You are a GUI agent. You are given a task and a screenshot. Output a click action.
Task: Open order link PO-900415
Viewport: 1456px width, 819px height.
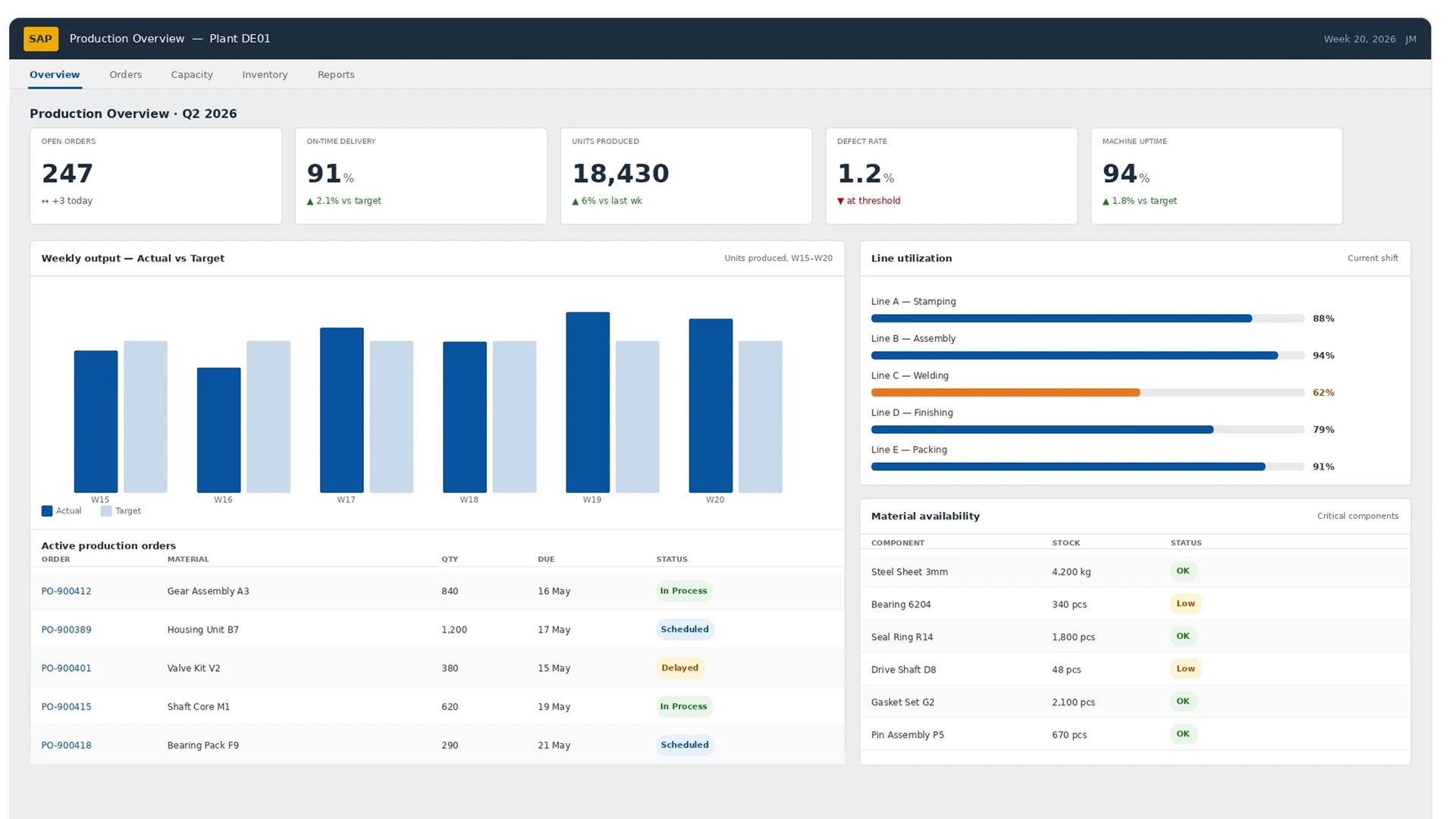pos(66,707)
